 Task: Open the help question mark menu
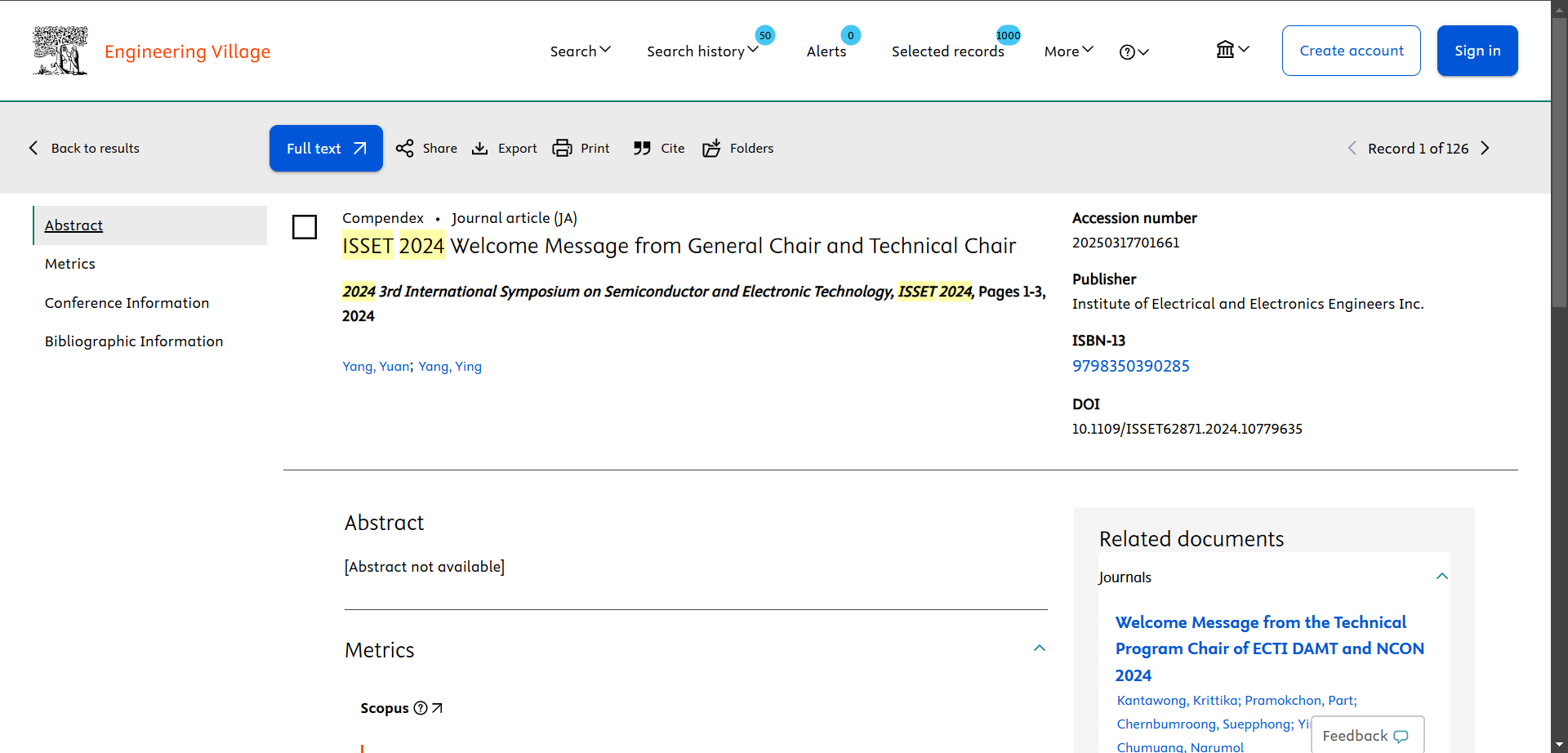point(1134,51)
